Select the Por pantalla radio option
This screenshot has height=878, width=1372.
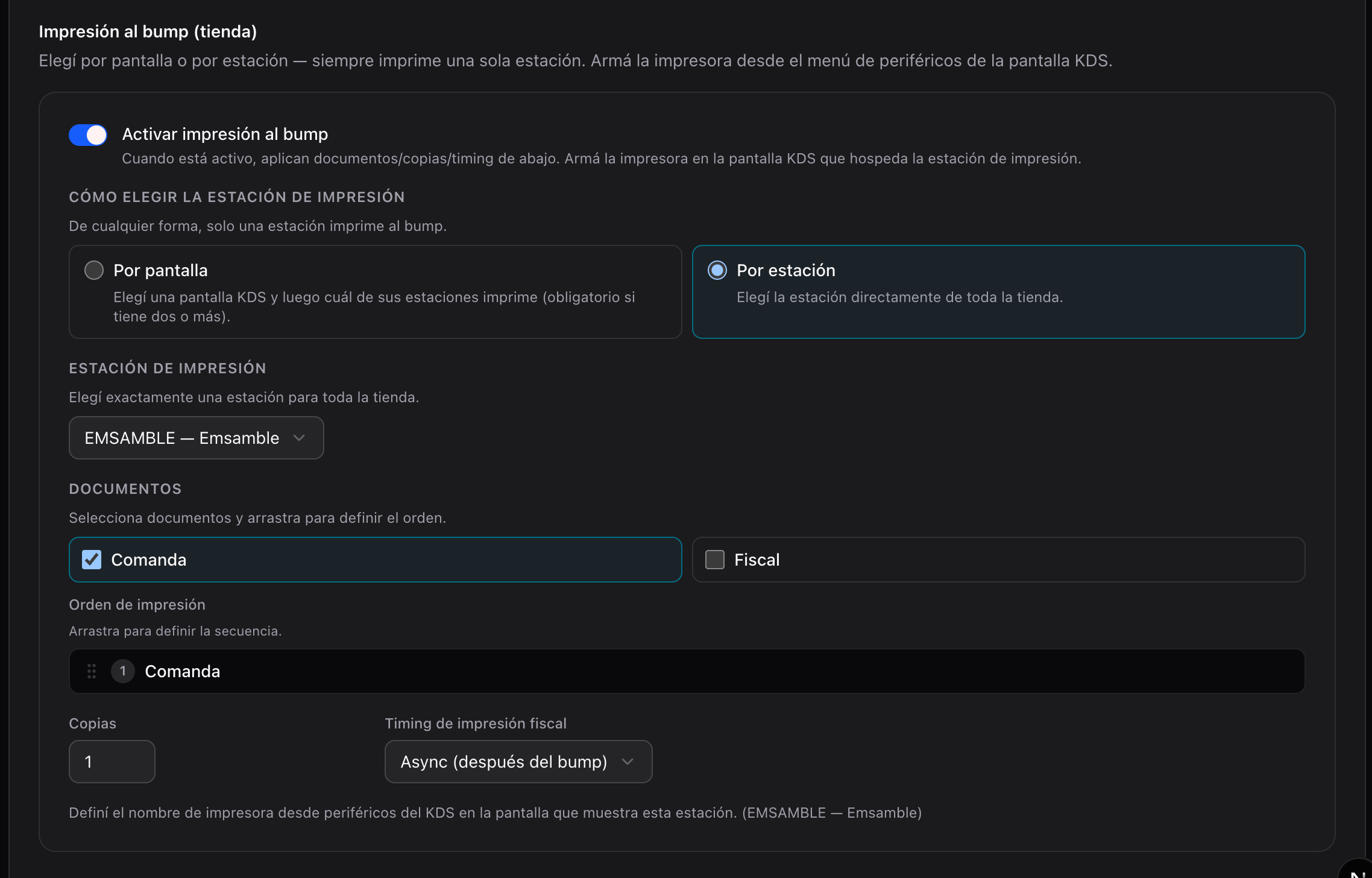click(x=94, y=270)
